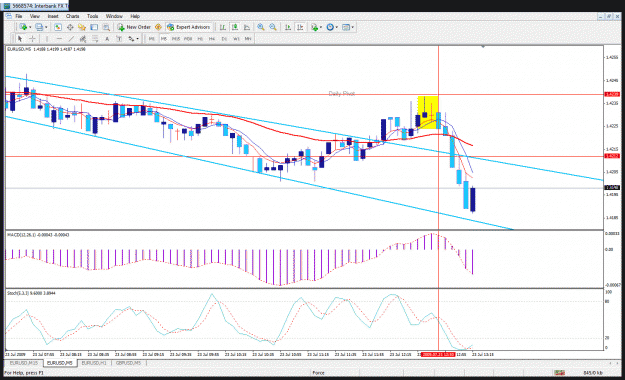The image size is (625, 380).
Task: Open the Periods clock icon
Action: (330, 27)
